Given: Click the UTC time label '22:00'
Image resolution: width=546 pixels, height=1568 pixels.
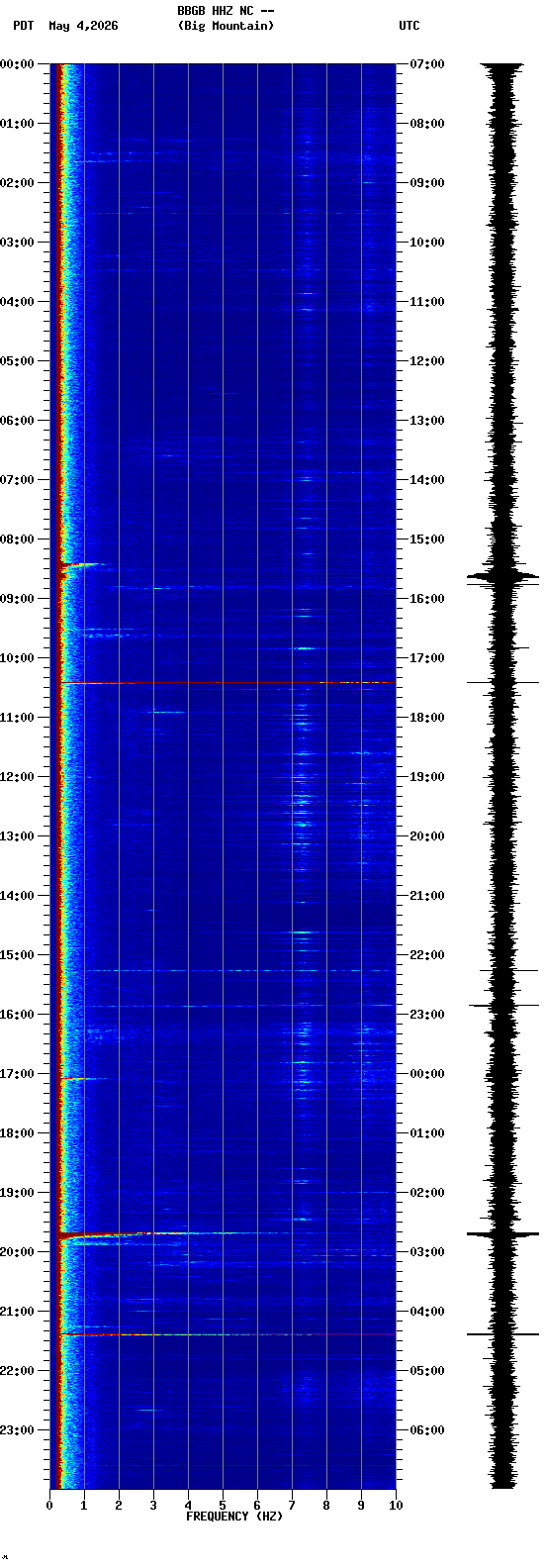Looking at the screenshot, I should (427, 955).
